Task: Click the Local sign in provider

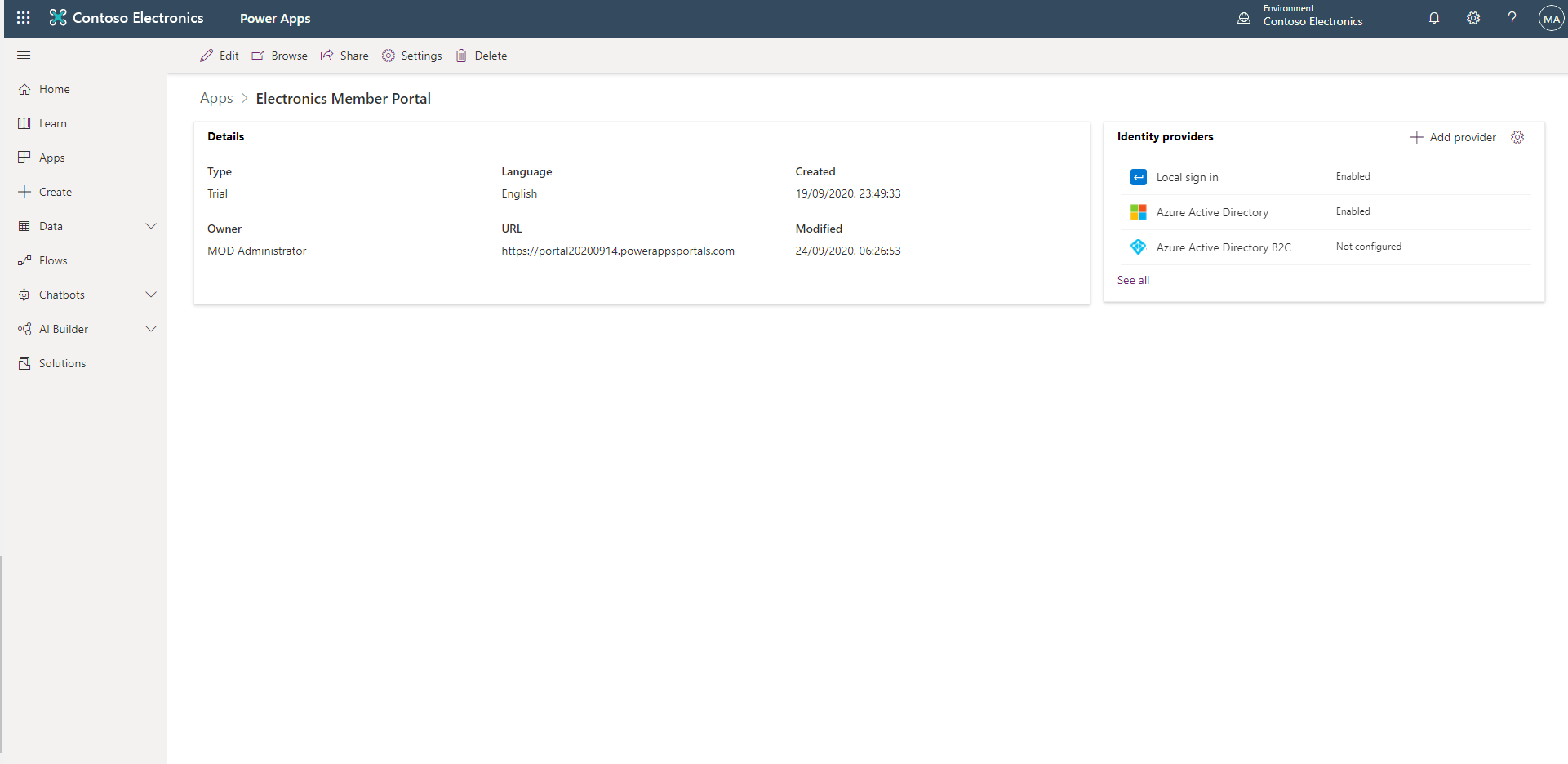Action: pyautogui.click(x=1187, y=177)
